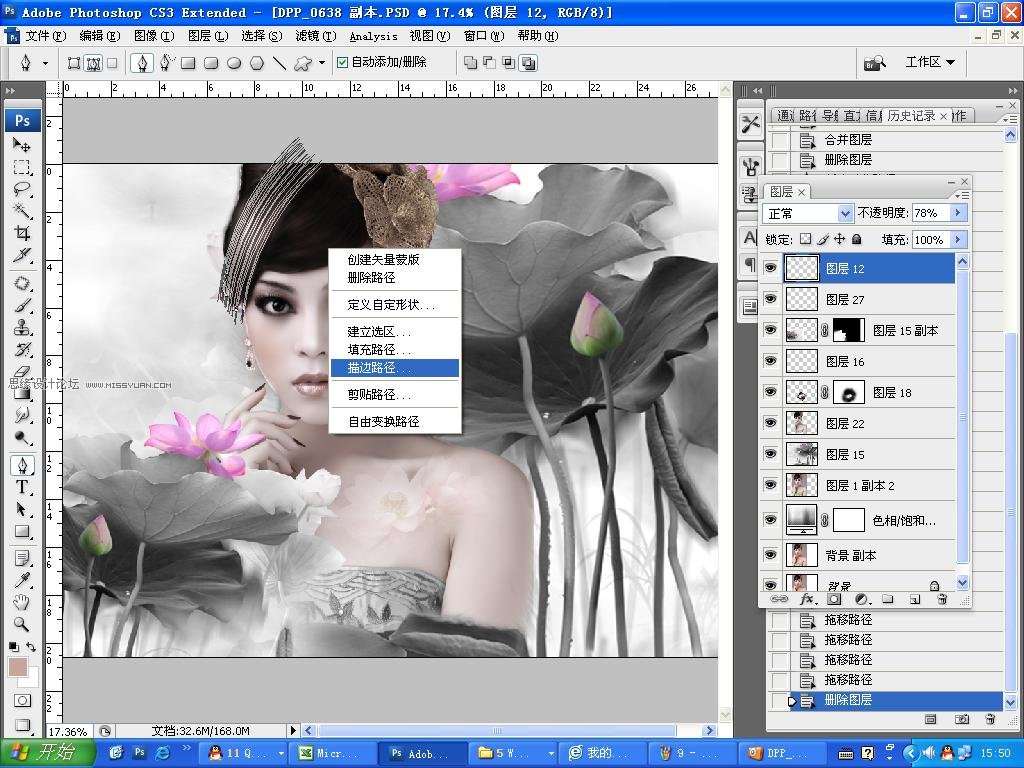This screenshot has width=1024, height=768.
Task: Click the Windows 开始 start button
Action: 48,753
